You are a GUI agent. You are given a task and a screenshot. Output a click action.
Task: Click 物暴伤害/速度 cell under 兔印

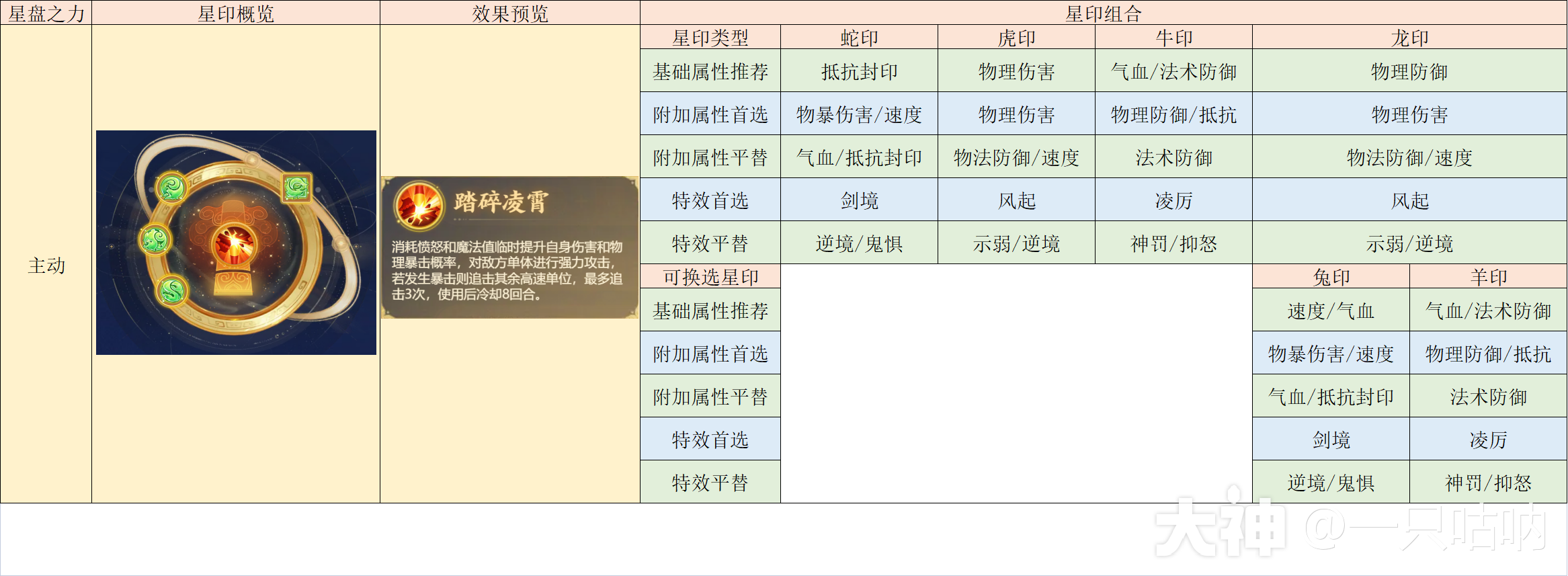1331,354
